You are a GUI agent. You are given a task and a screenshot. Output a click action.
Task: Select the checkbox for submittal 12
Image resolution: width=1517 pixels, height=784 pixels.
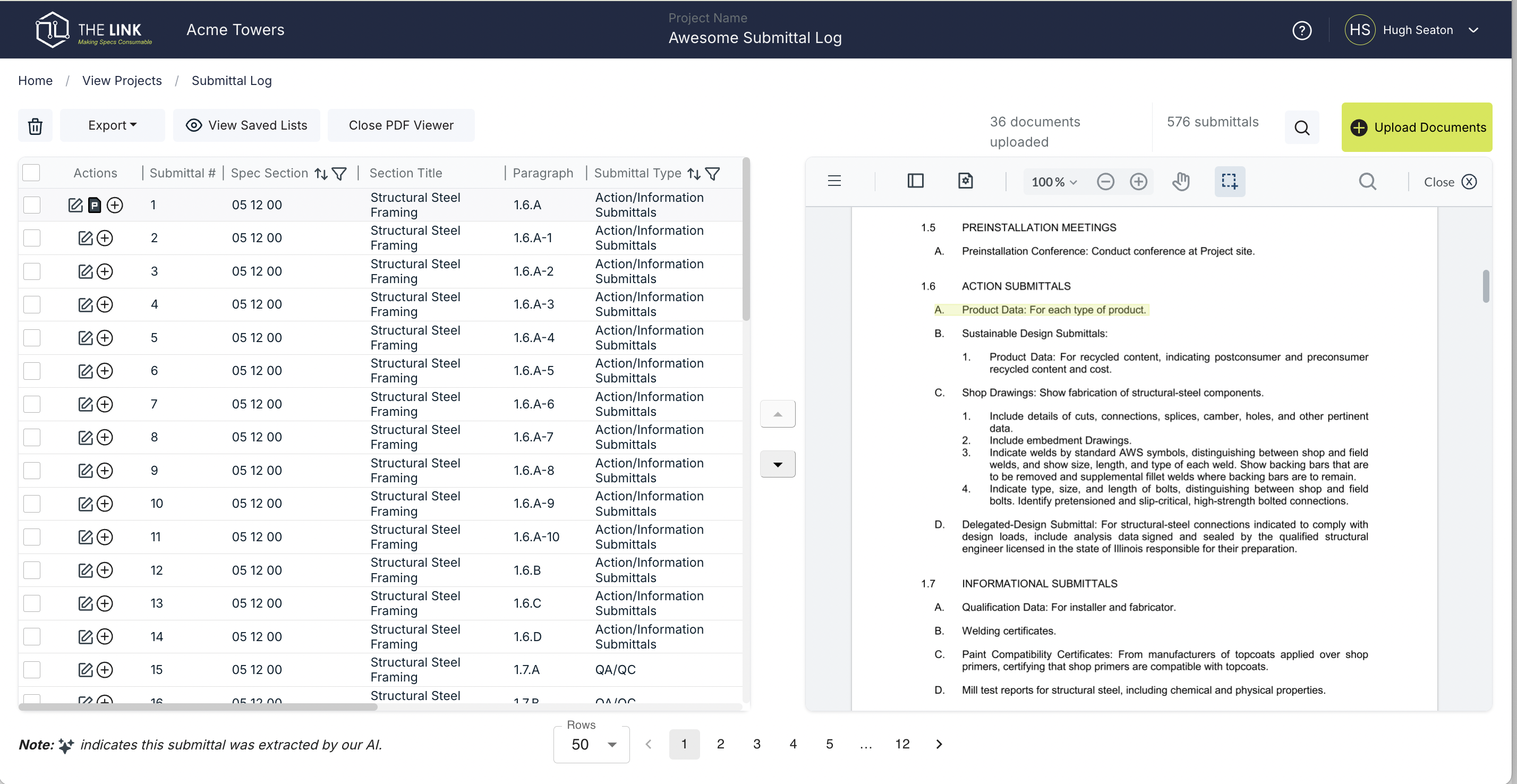tap(32, 570)
